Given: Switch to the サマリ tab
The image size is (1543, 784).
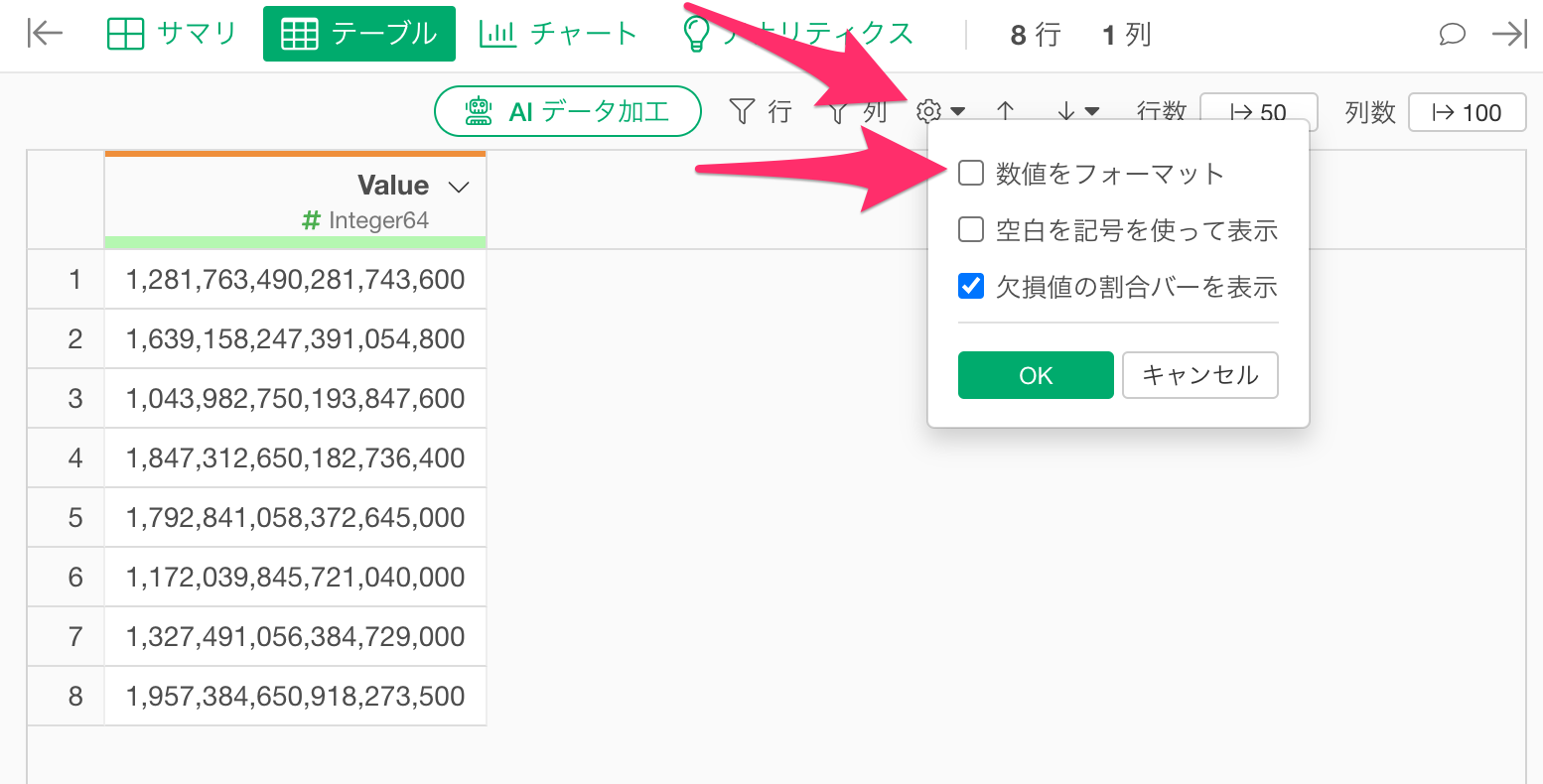Looking at the screenshot, I should (x=172, y=34).
